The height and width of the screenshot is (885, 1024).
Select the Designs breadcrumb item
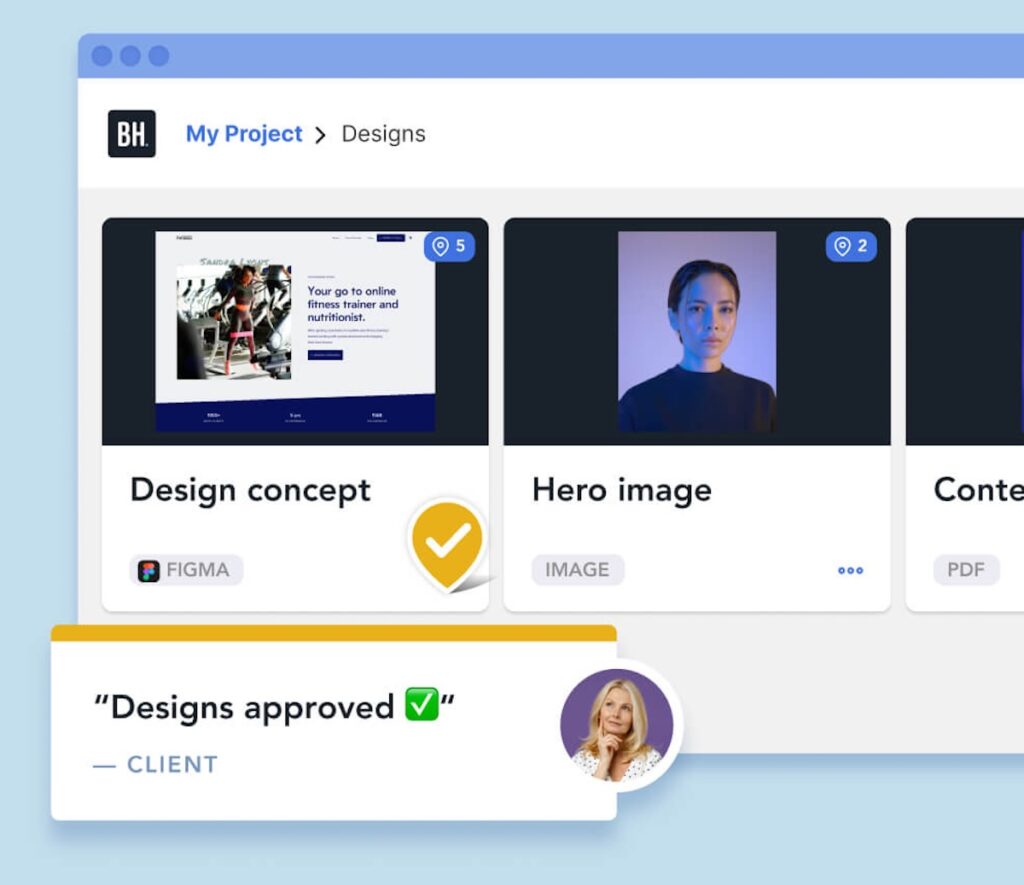383,134
